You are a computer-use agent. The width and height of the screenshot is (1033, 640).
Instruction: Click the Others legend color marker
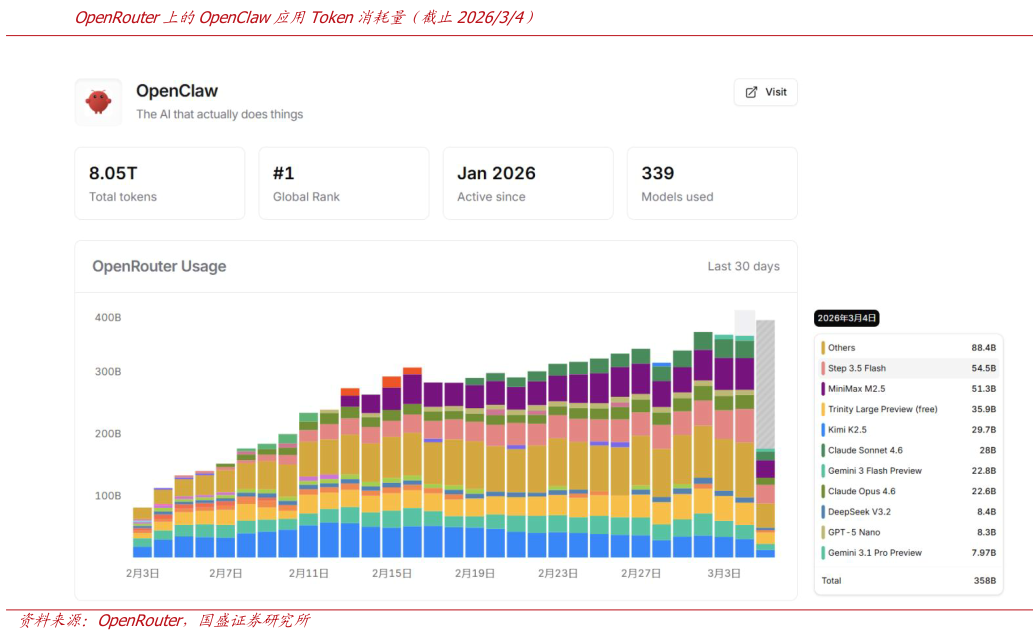coord(823,348)
